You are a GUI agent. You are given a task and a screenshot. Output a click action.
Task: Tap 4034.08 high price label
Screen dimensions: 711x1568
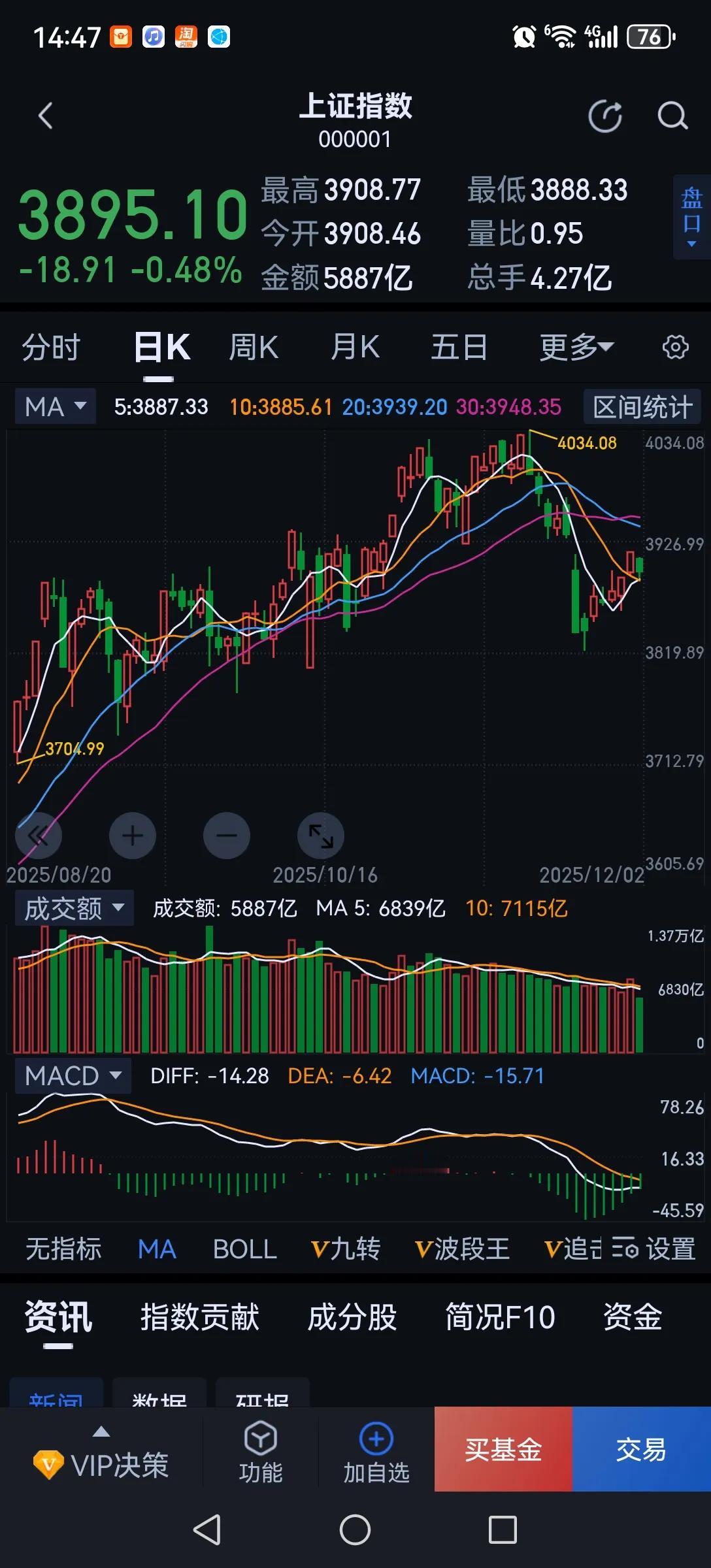(587, 443)
